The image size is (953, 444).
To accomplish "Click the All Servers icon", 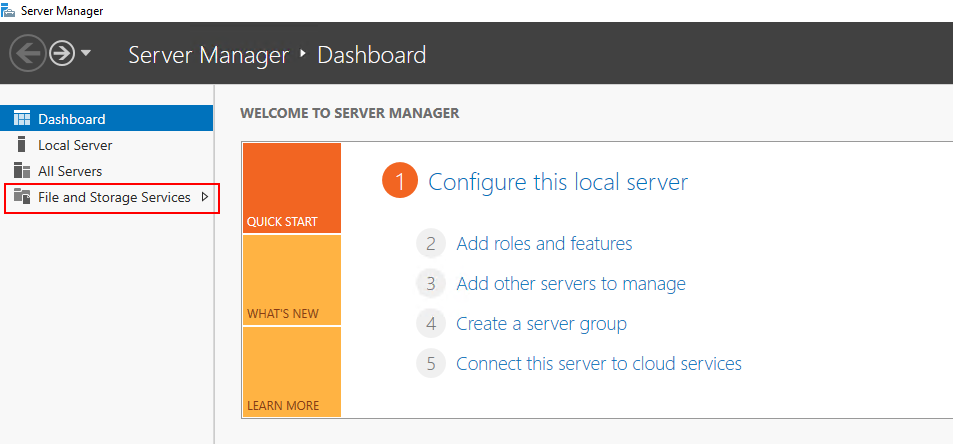I will 22,171.
